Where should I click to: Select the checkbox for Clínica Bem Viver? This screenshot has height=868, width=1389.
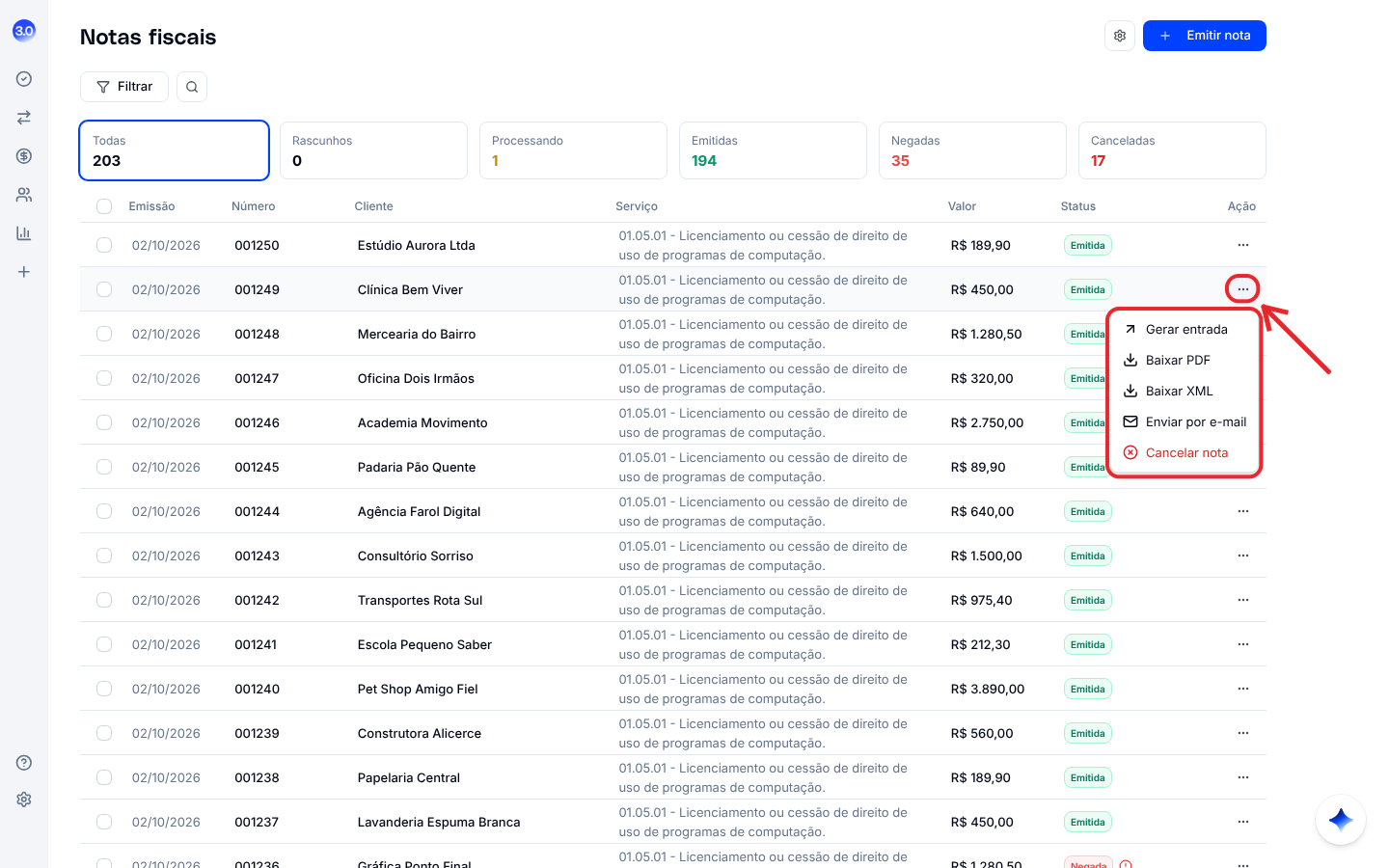click(x=104, y=289)
